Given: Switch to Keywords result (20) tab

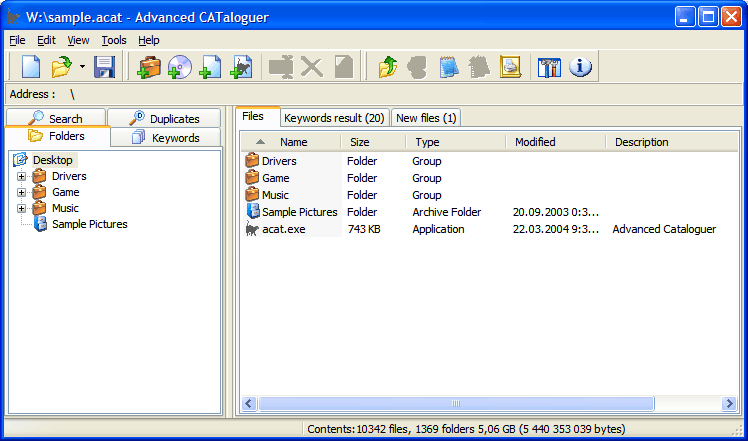Looking at the screenshot, I should tap(334, 118).
